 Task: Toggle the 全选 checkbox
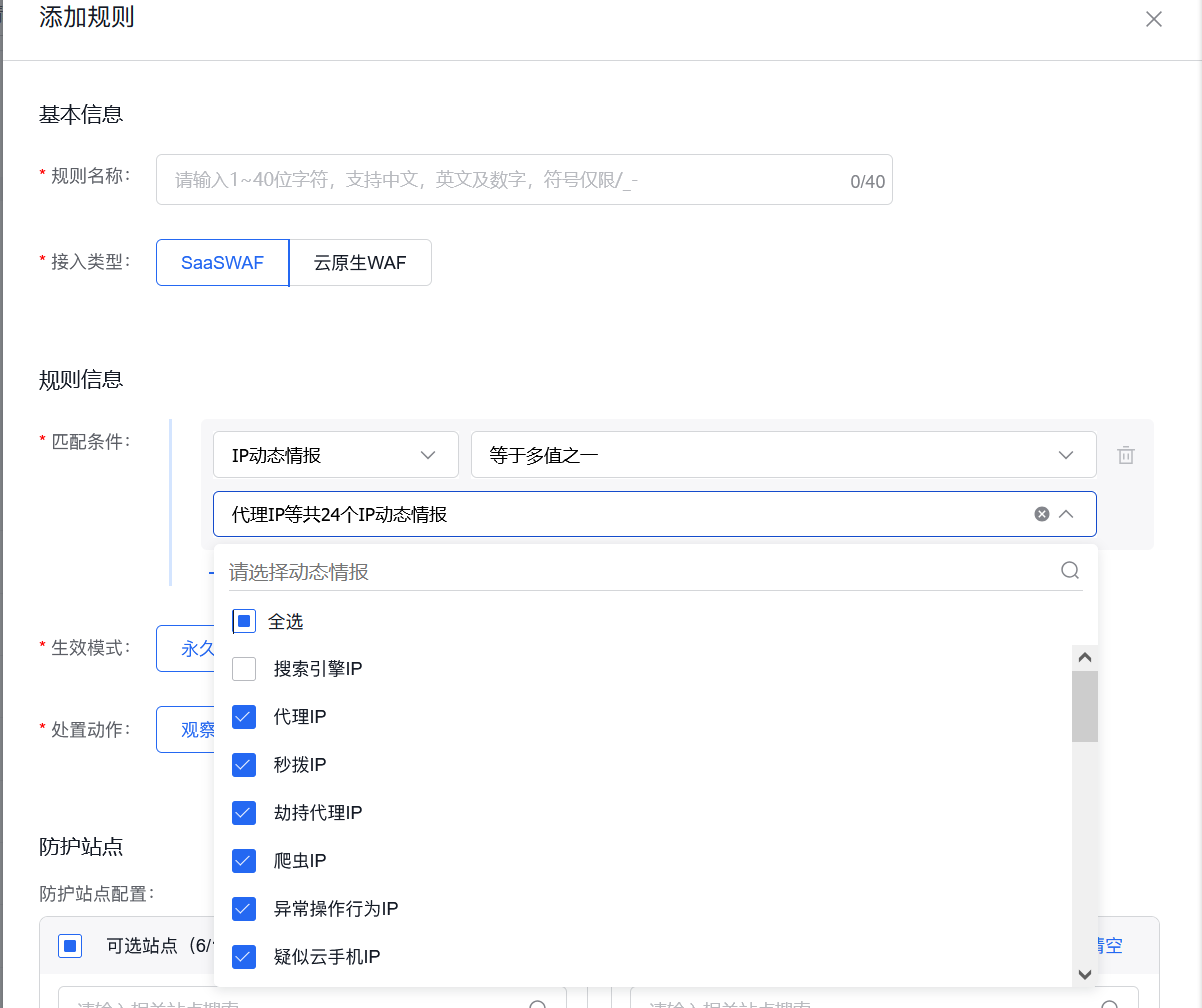pyautogui.click(x=243, y=621)
